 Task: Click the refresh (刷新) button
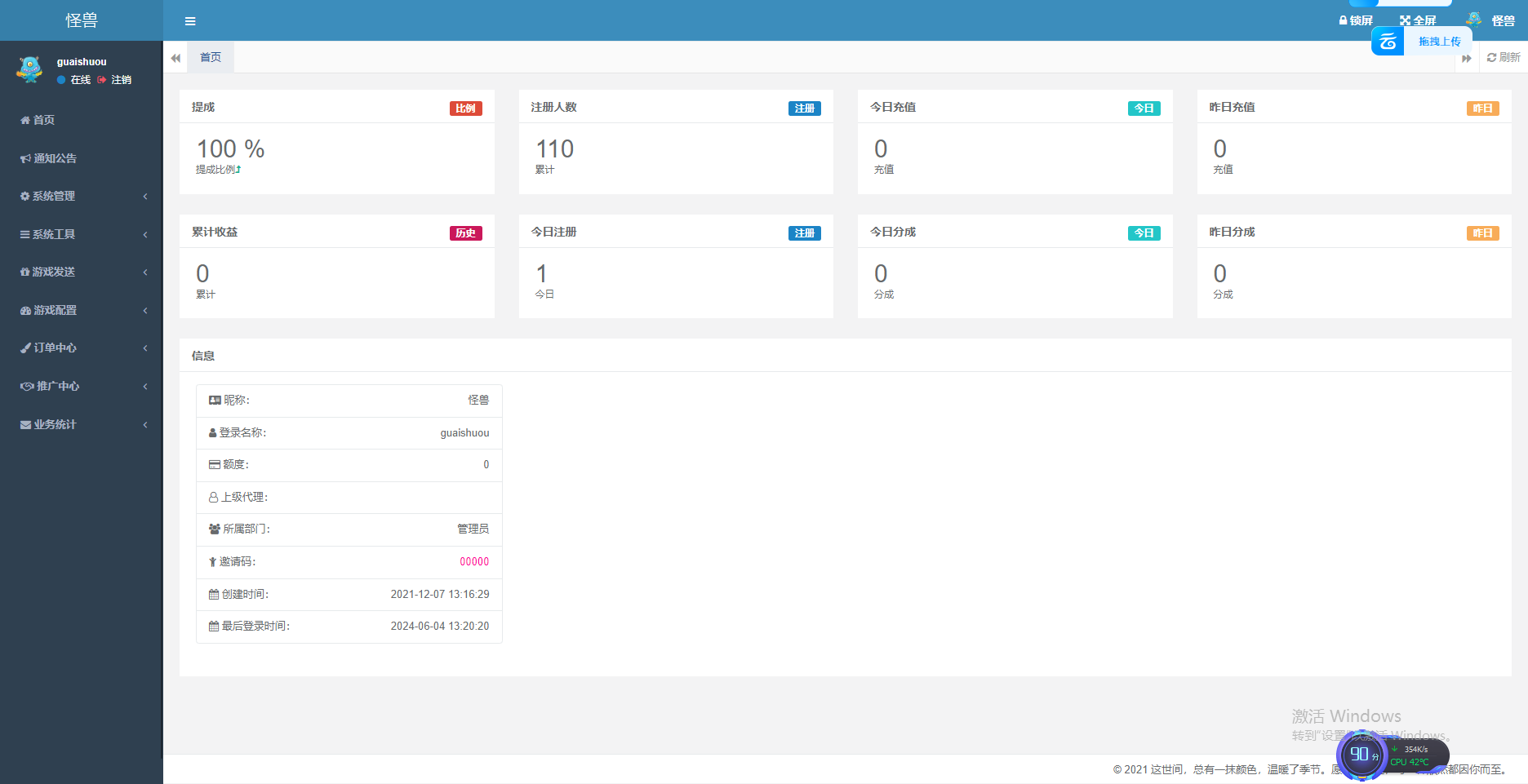pos(1503,57)
